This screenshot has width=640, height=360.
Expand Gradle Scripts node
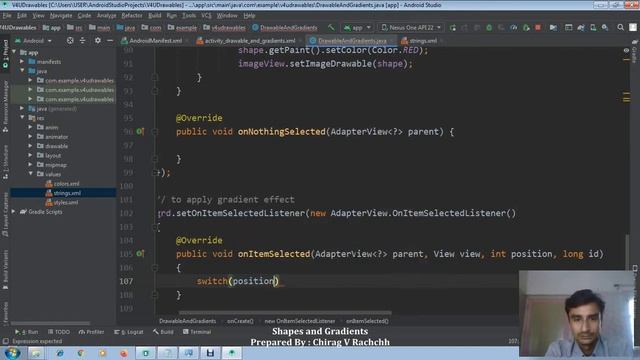pos(14,212)
